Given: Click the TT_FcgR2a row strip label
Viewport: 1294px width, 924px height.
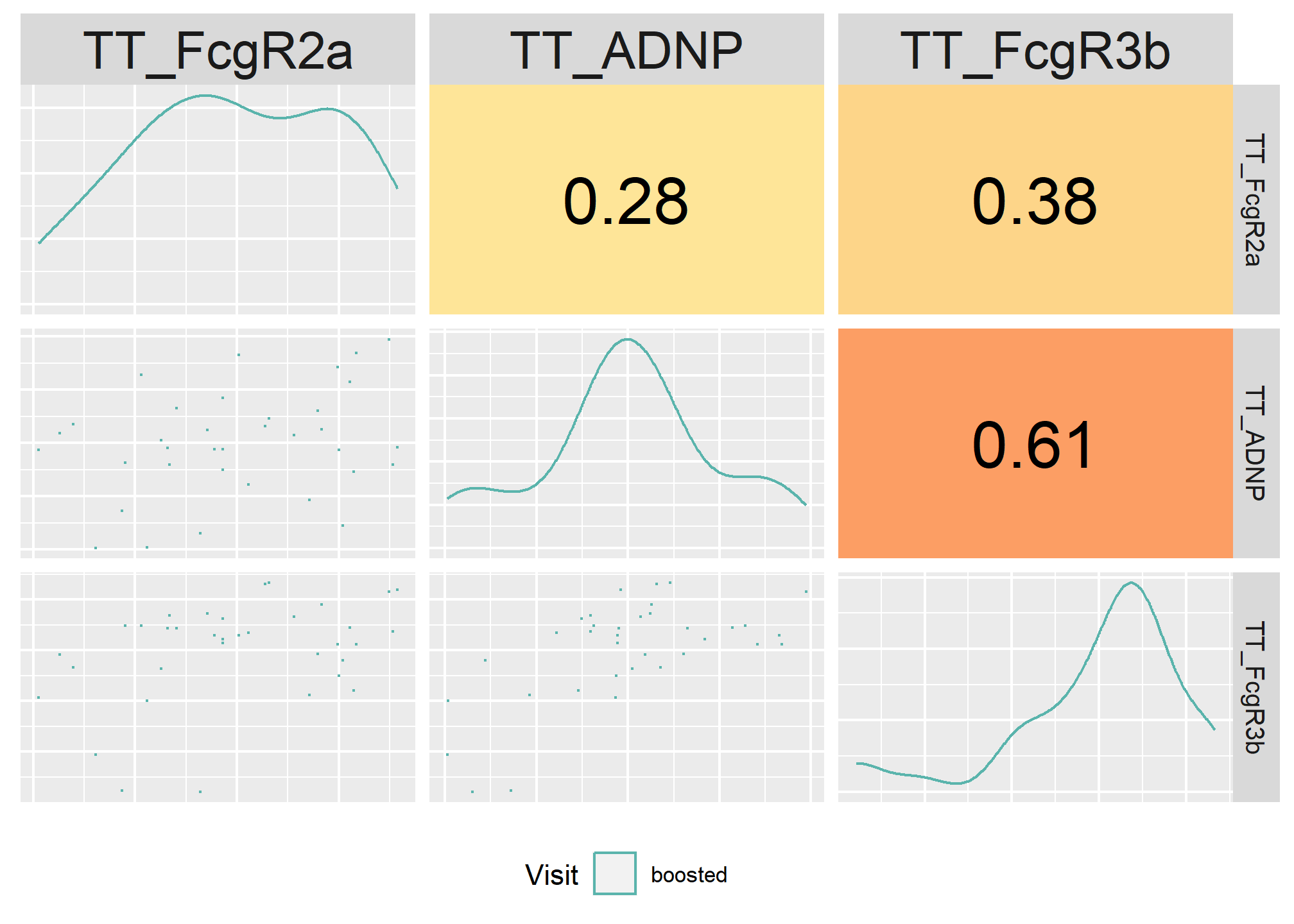Looking at the screenshot, I should pos(1256,200).
